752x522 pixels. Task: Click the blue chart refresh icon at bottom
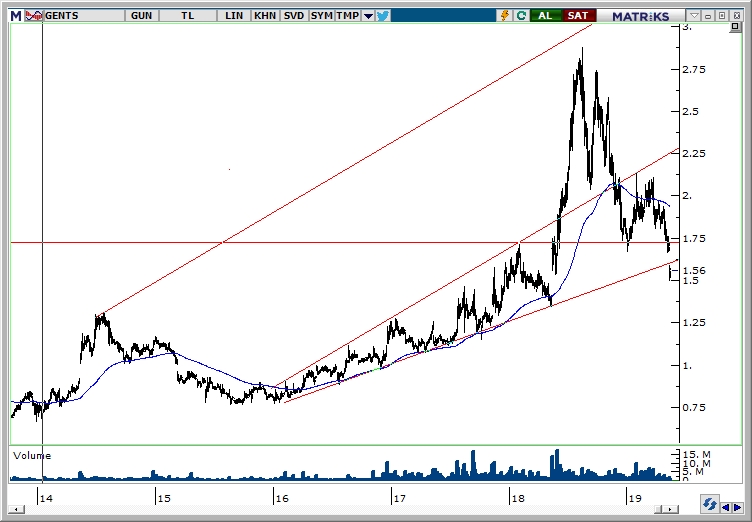pyautogui.click(x=709, y=505)
